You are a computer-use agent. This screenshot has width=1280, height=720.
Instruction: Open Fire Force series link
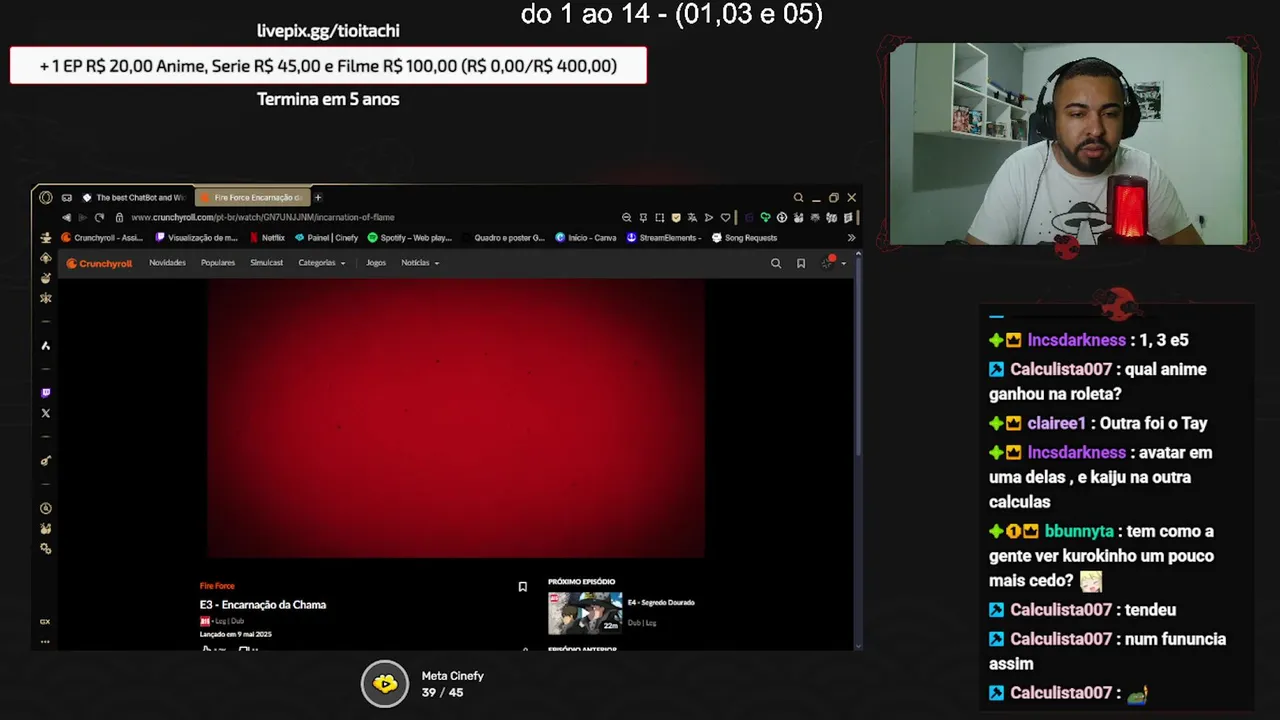click(217, 586)
